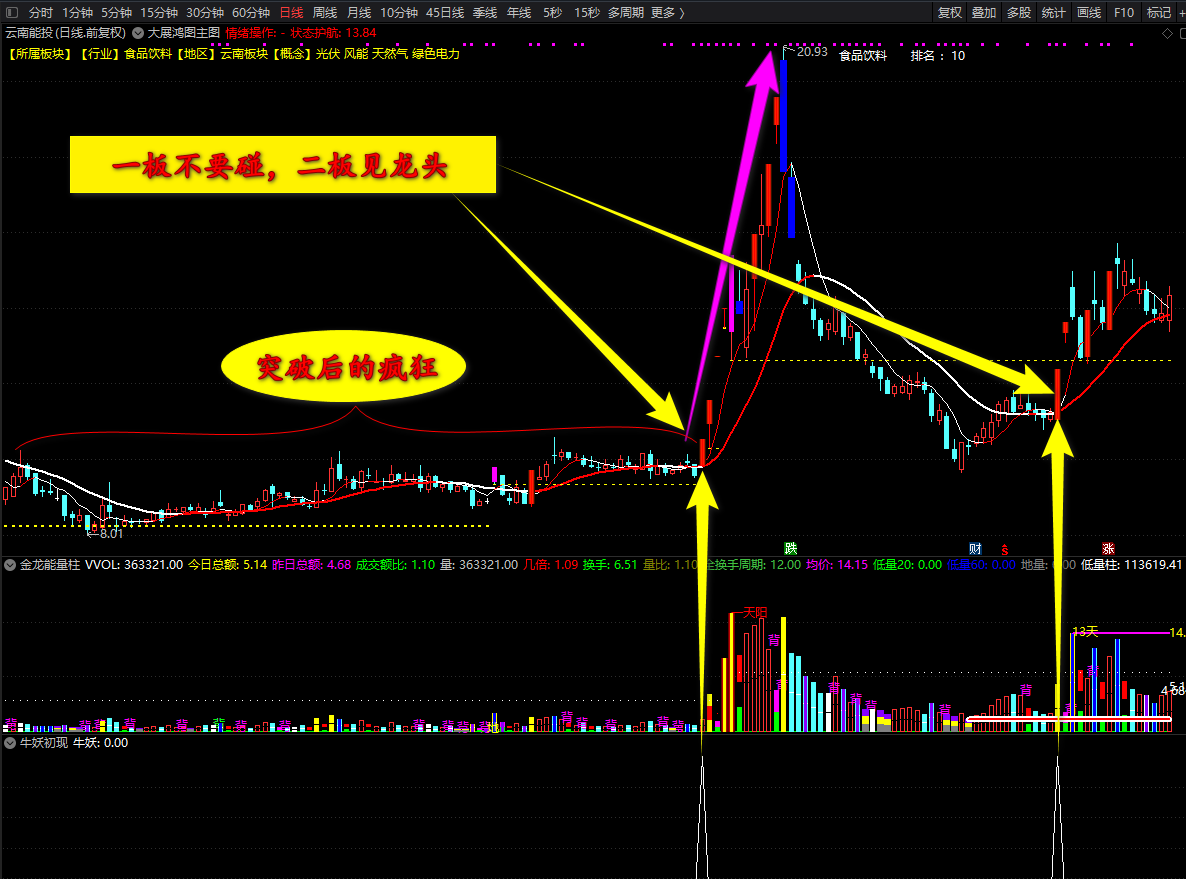This screenshot has width=1186, height=879.
Task: Click the green 跌 marker on the time axis
Action: (790, 548)
